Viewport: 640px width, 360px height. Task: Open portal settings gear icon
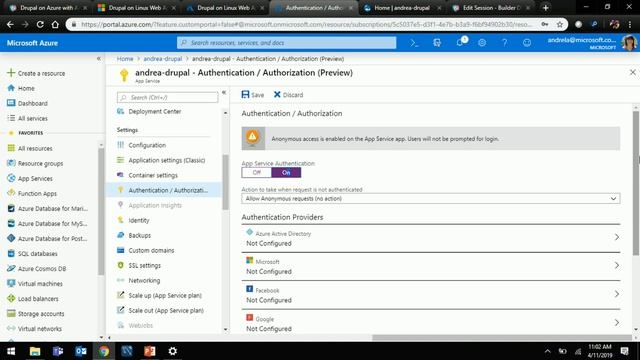tap(482, 43)
